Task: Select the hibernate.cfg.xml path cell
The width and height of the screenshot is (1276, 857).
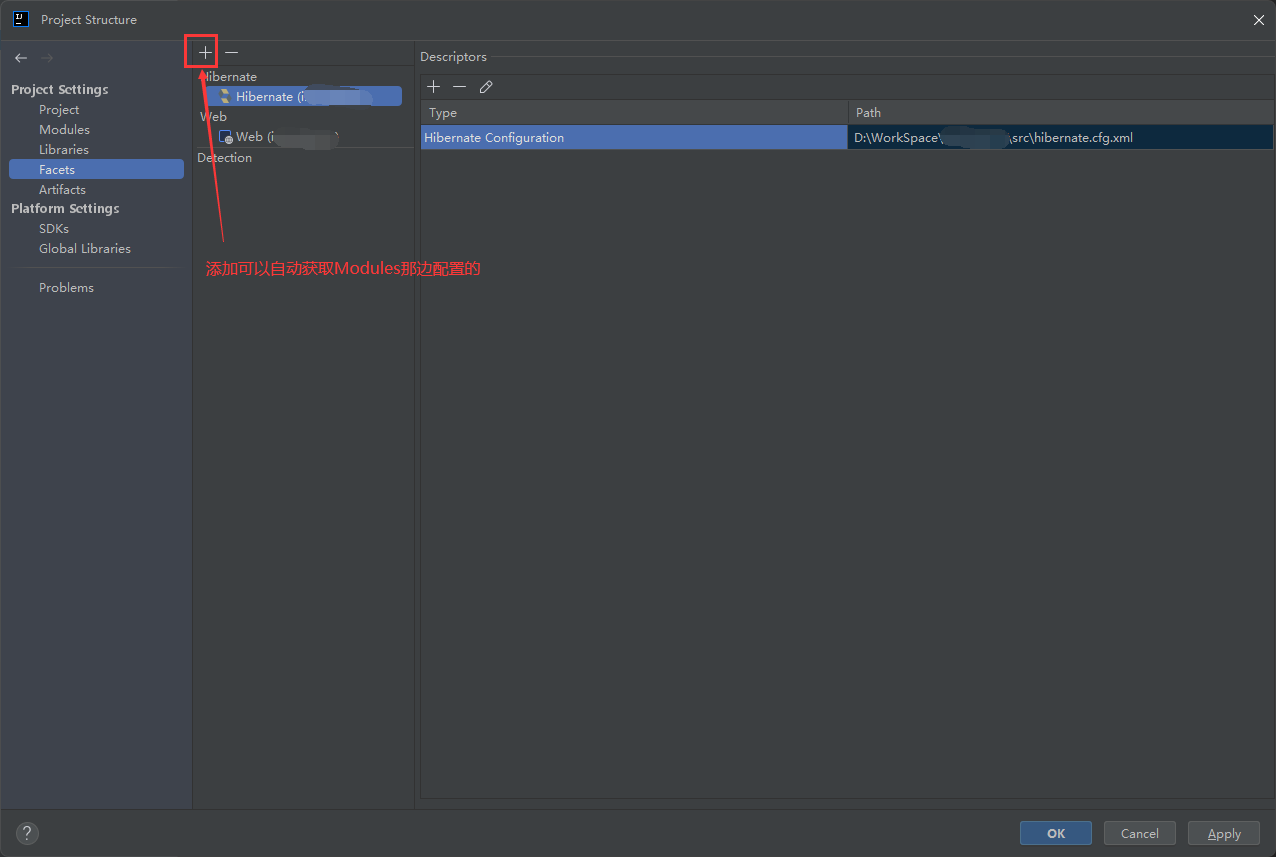Action: pos(1061,138)
